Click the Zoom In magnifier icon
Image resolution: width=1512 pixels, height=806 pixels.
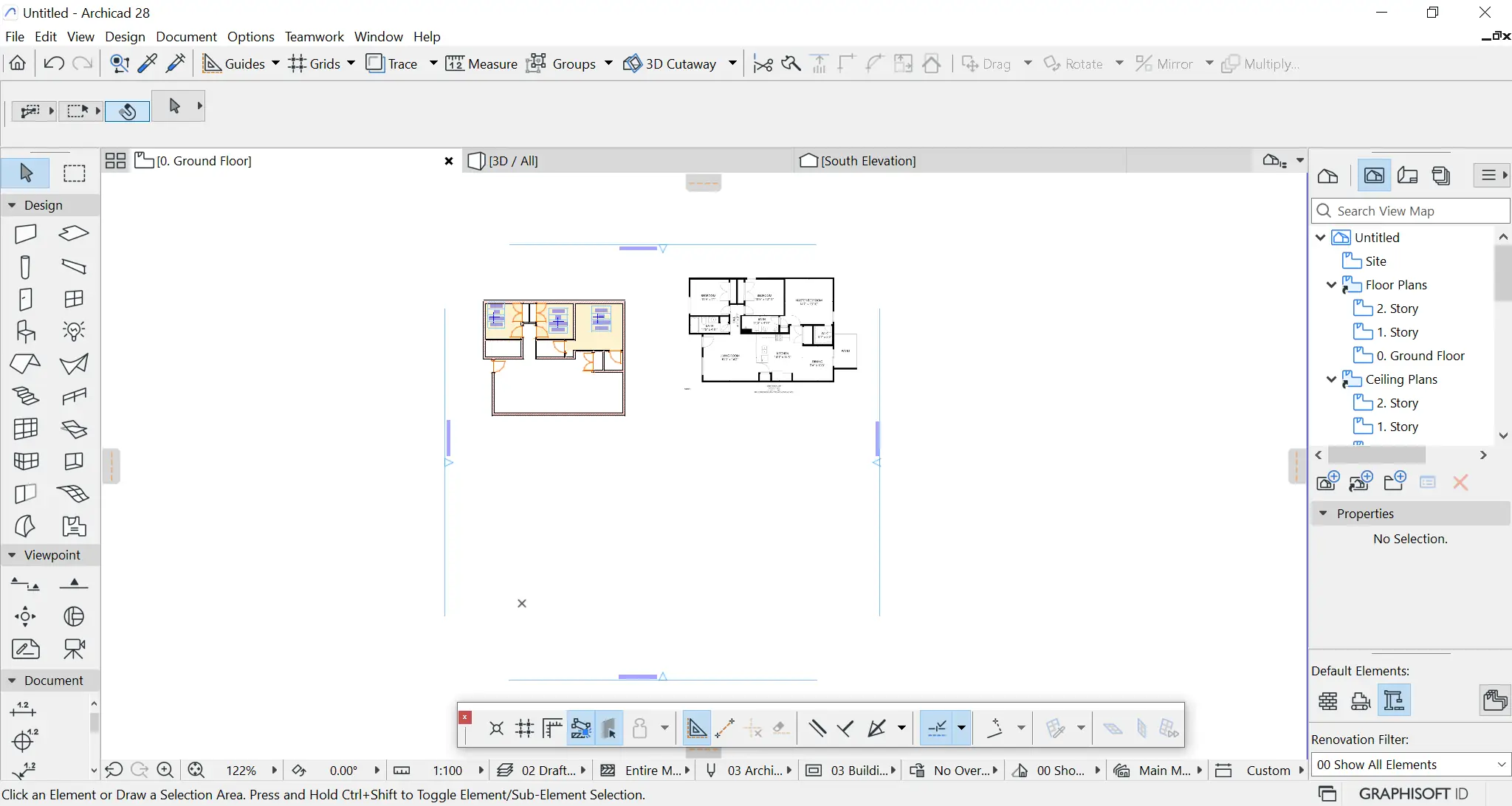pos(165,770)
